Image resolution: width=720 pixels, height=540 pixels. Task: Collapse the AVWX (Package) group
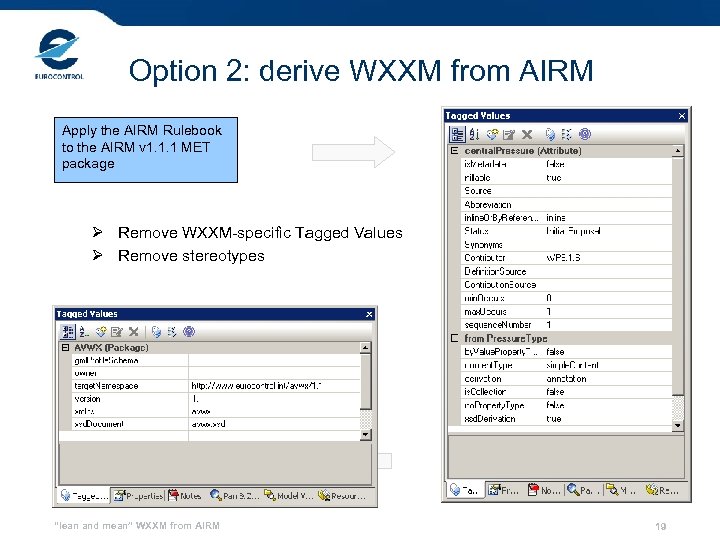pos(65,348)
